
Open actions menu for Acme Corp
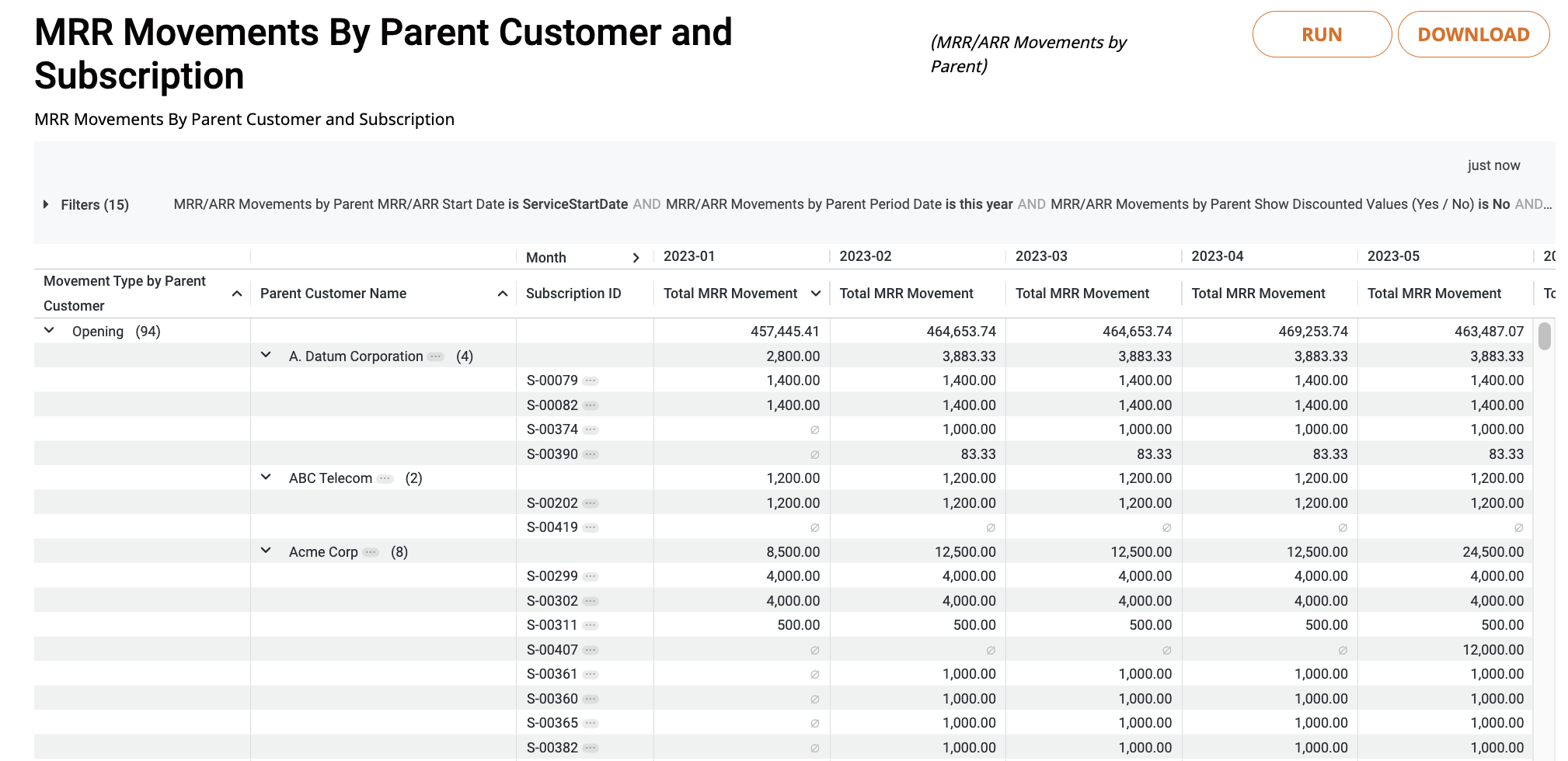pyautogui.click(x=371, y=552)
